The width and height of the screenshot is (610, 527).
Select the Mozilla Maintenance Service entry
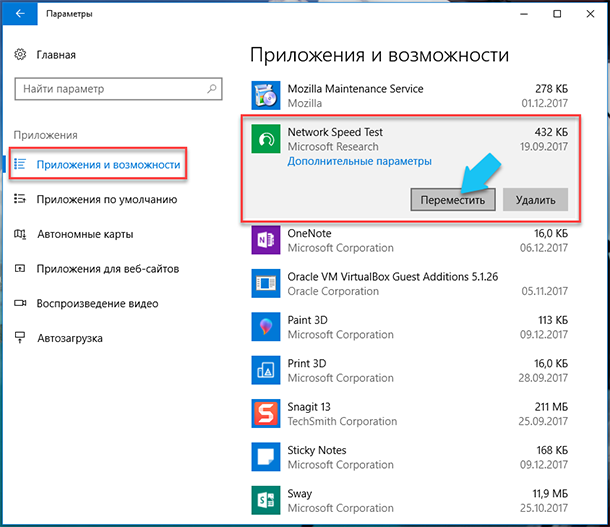click(x=409, y=96)
